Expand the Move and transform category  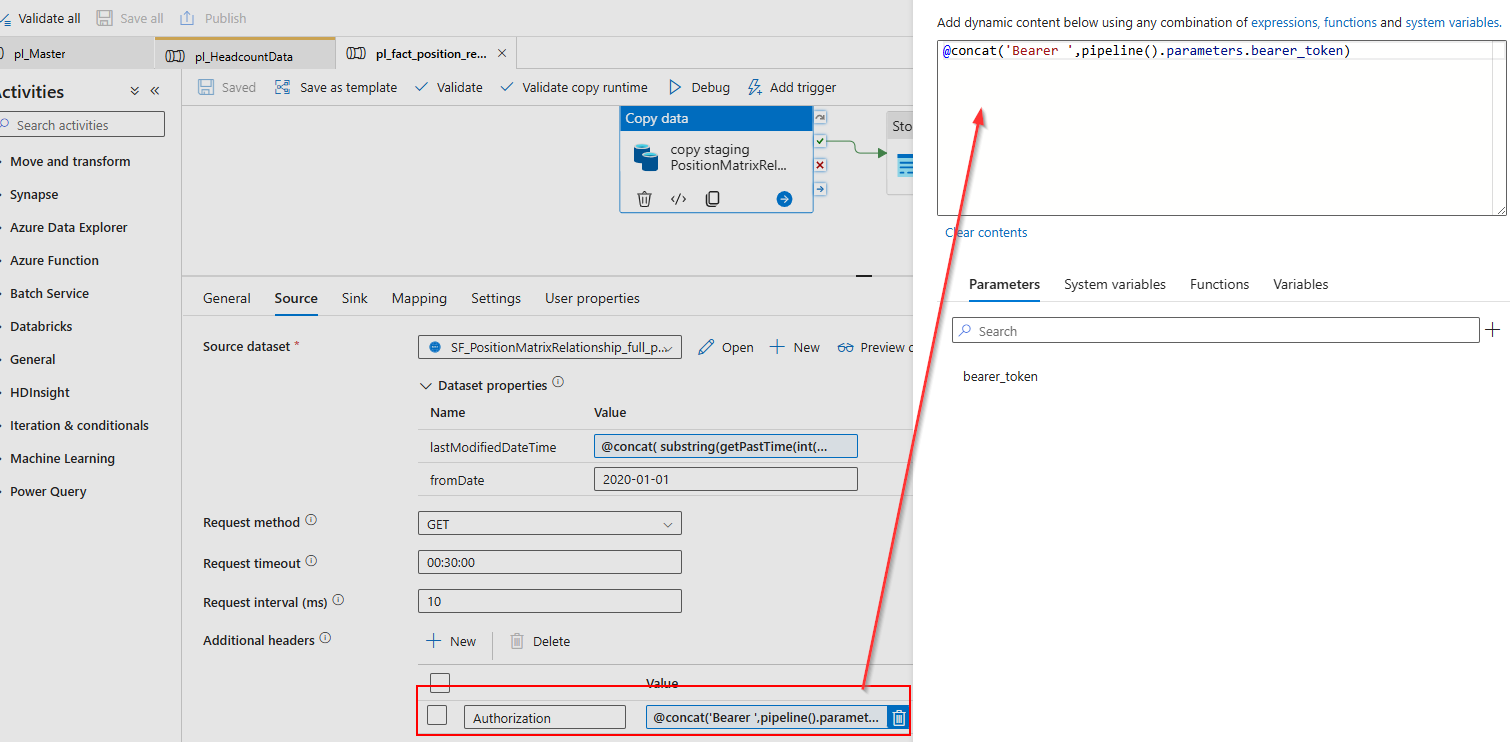tap(70, 161)
